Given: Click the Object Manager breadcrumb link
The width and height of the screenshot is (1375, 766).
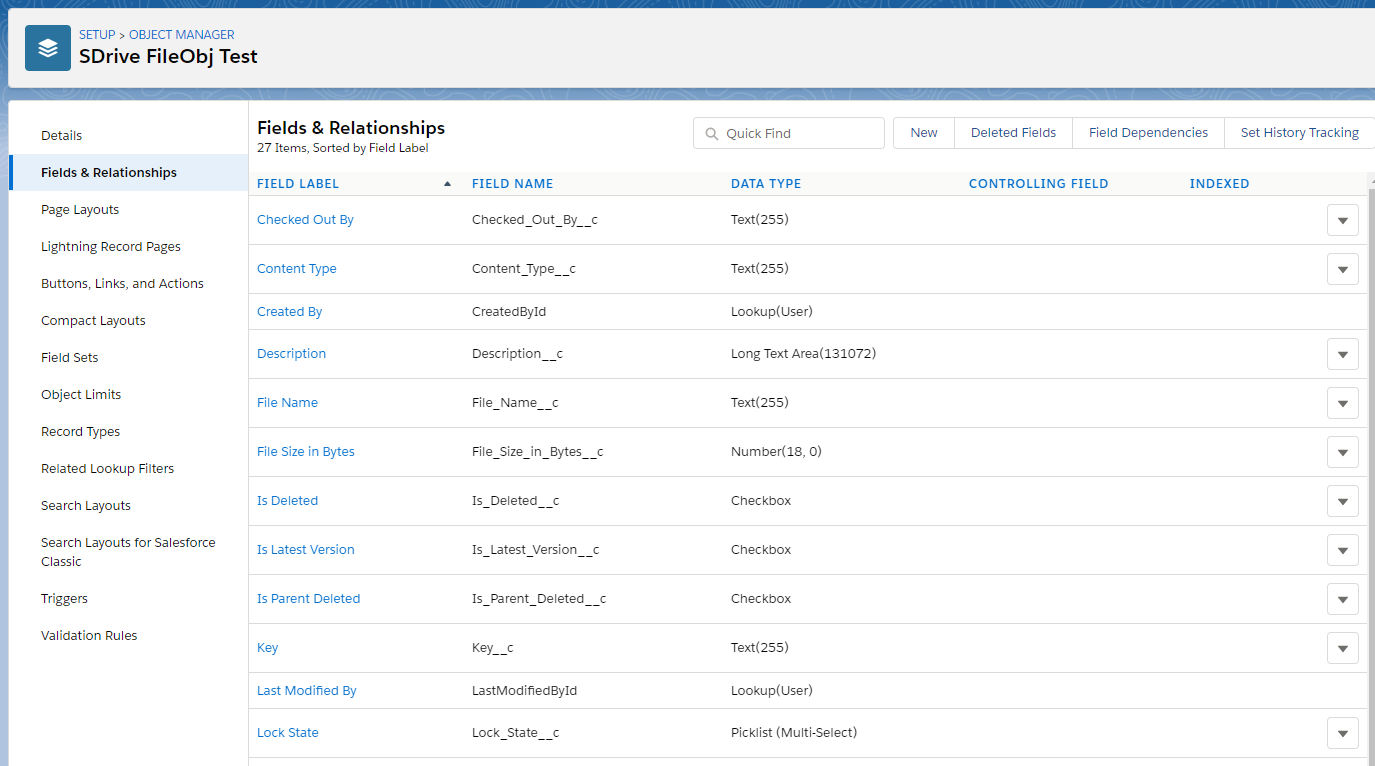Looking at the screenshot, I should [181, 35].
